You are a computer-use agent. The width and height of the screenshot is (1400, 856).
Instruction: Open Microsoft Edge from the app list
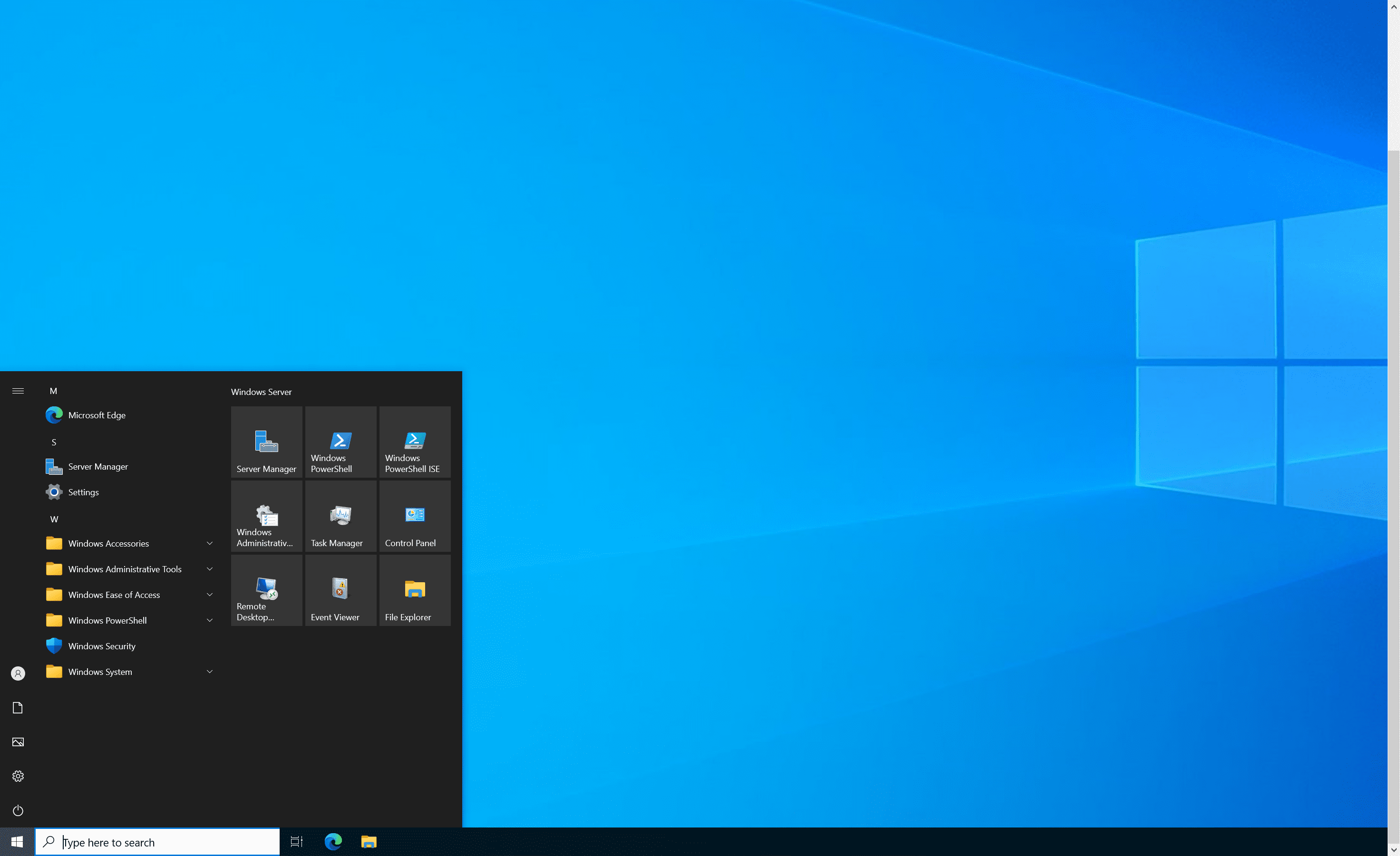pos(97,414)
